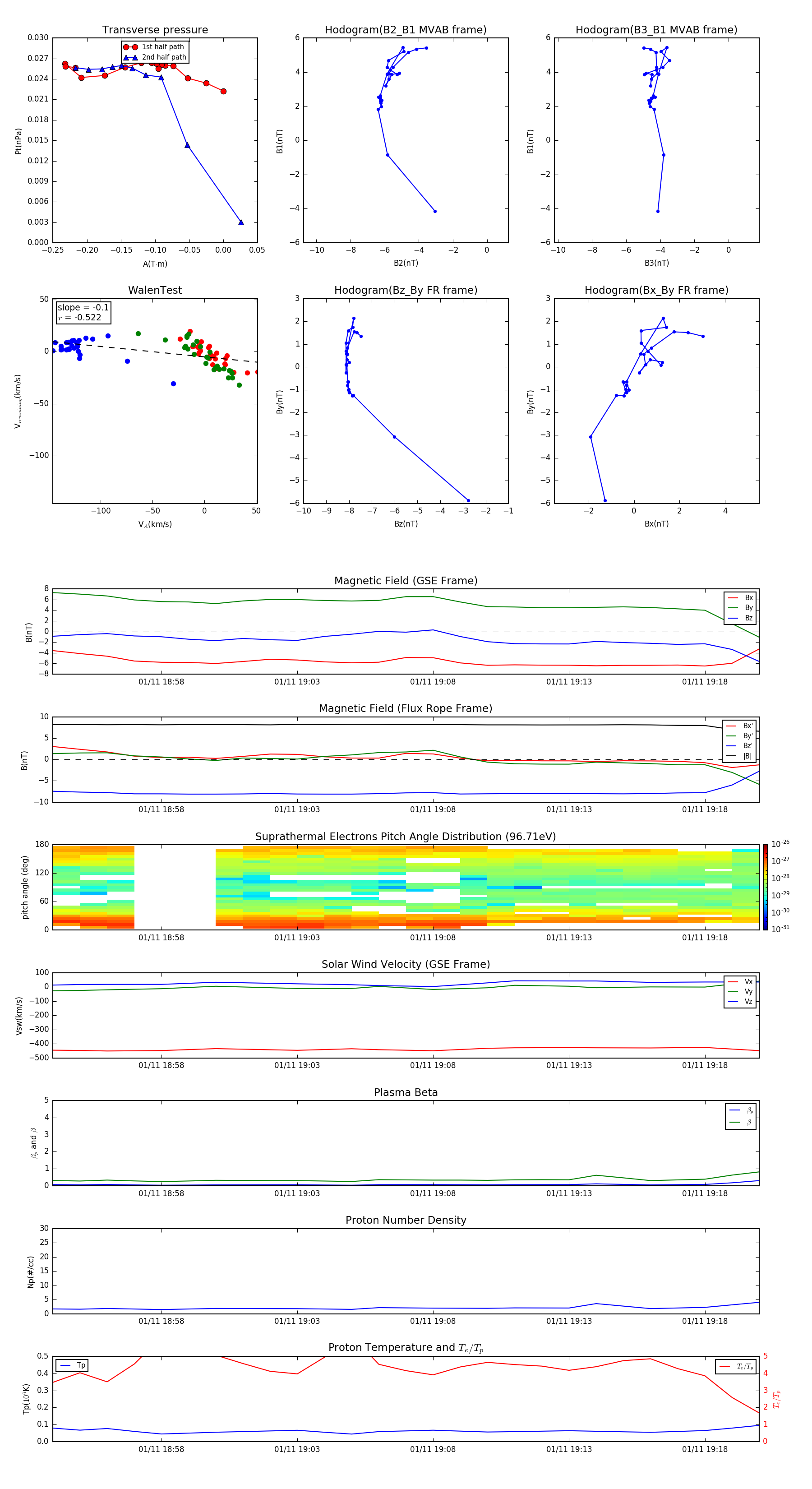Click the 'Magnetic Field (Flux Rope Frame)' title
This screenshot has height=1489, width=812.
point(406,709)
